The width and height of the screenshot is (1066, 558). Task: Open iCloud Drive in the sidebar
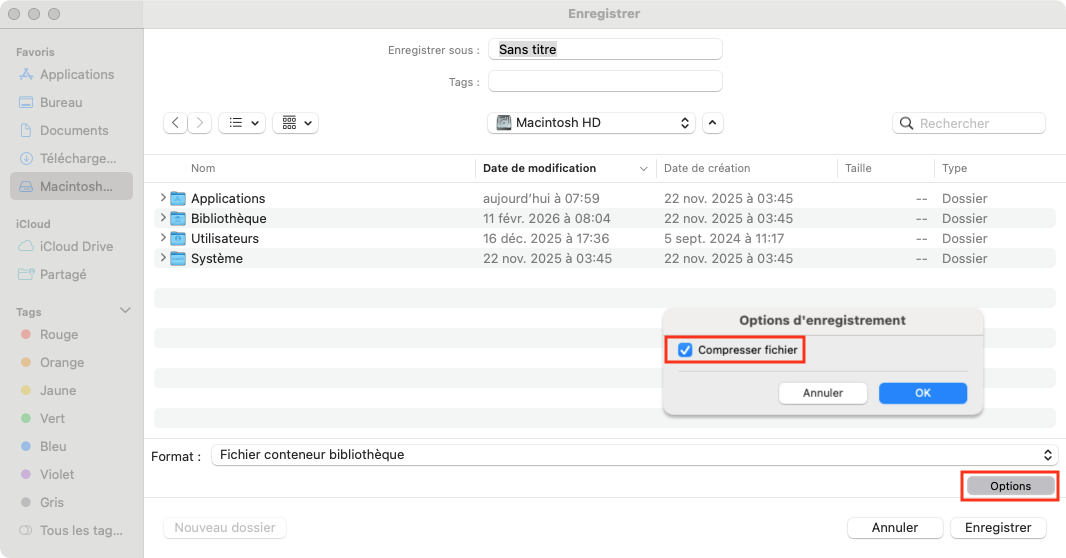(66, 247)
